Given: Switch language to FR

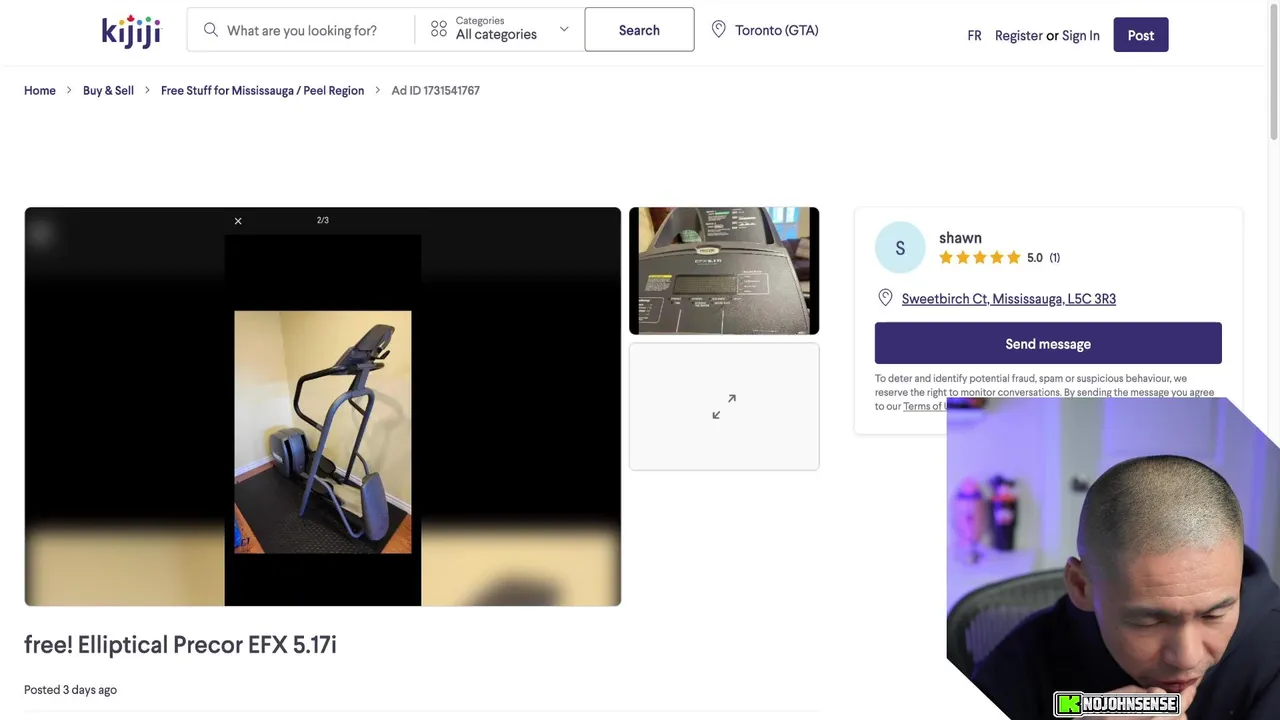Looking at the screenshot, I should [974, 36].
